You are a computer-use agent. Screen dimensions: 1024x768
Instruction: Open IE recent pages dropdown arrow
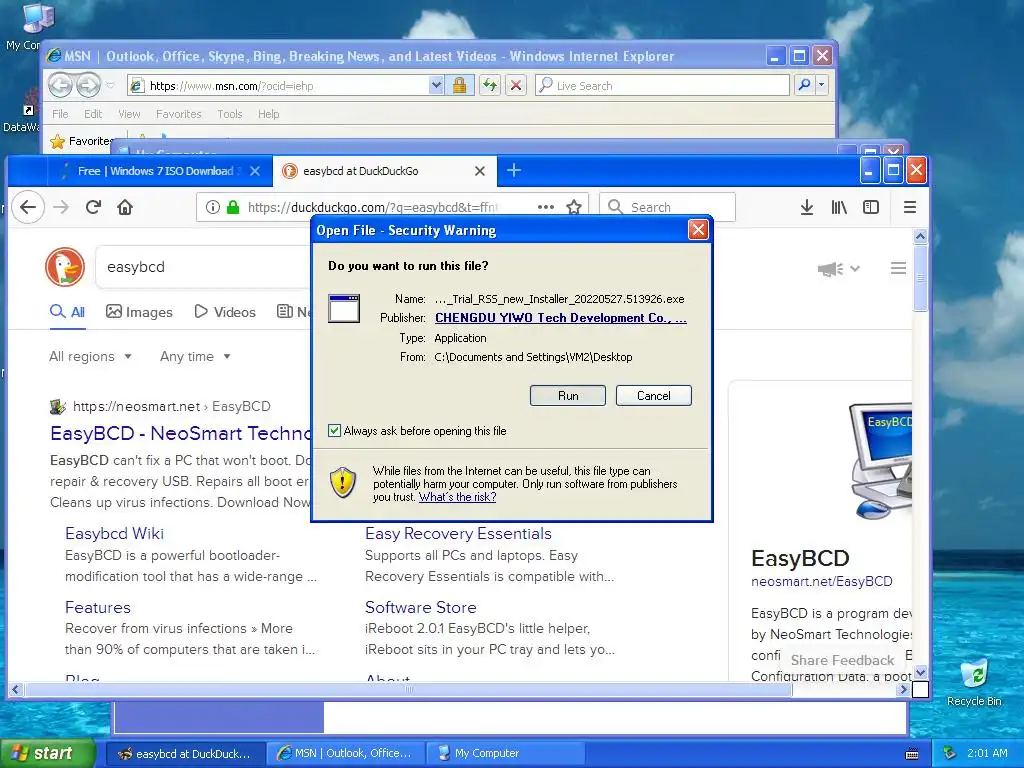click(110, 85)
